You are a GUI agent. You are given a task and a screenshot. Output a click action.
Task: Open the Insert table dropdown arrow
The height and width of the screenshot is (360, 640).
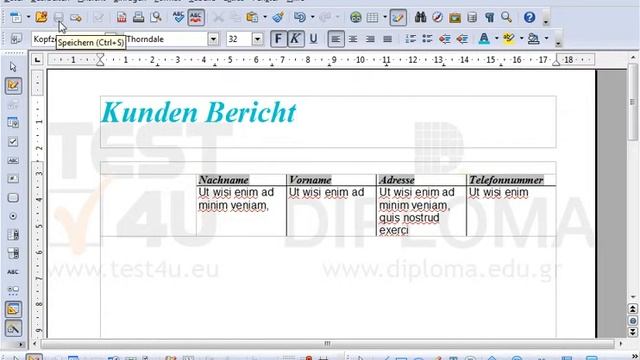click(385, 17)
